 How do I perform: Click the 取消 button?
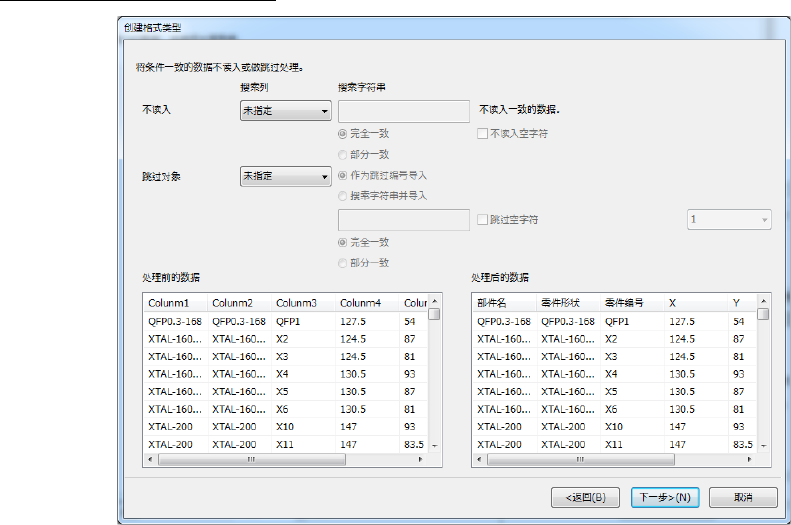pos(743,497)
